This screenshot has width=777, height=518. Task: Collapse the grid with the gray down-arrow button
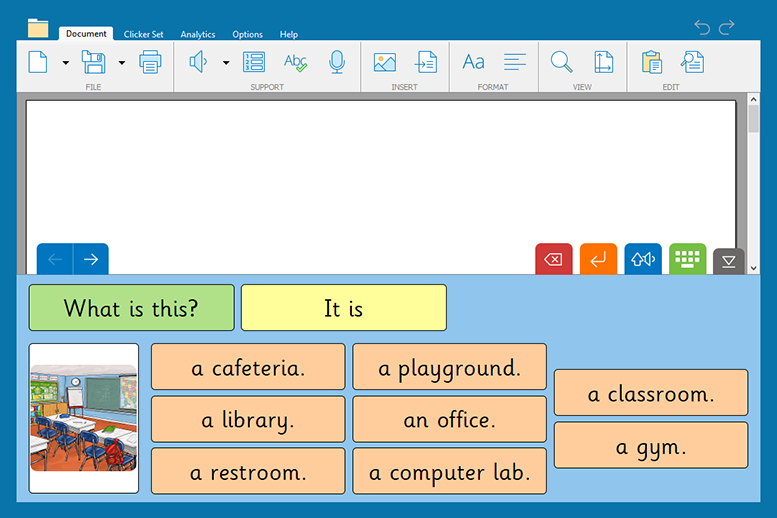point(728,262)
